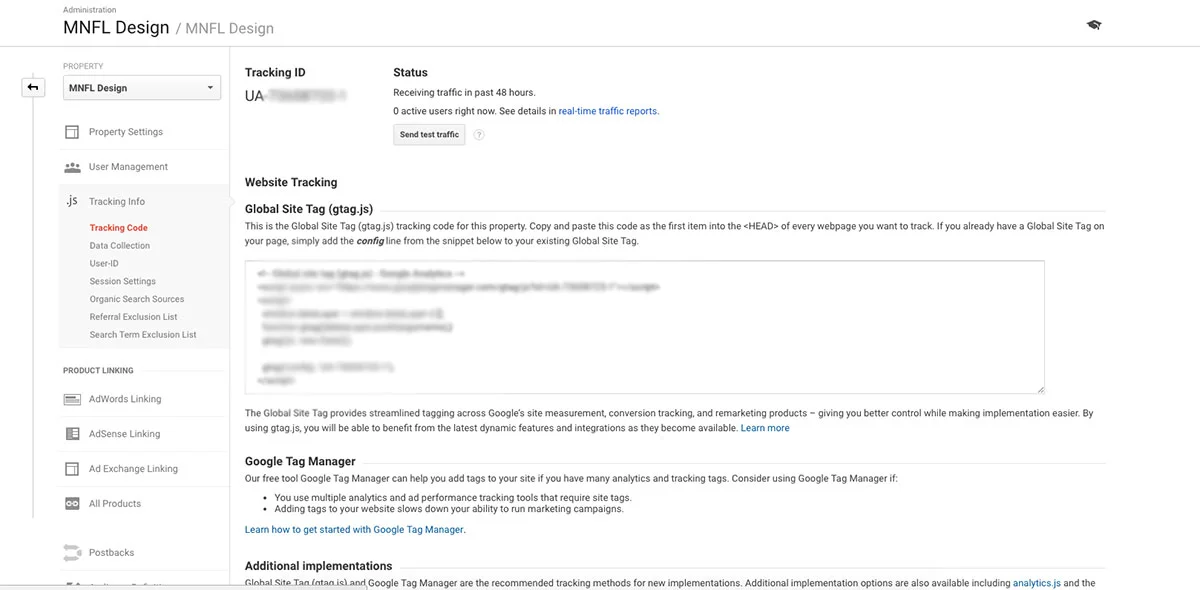Select Tracking Code submenu item
The height and width of the screenshot is (590, 1200).
pos(118,228)
